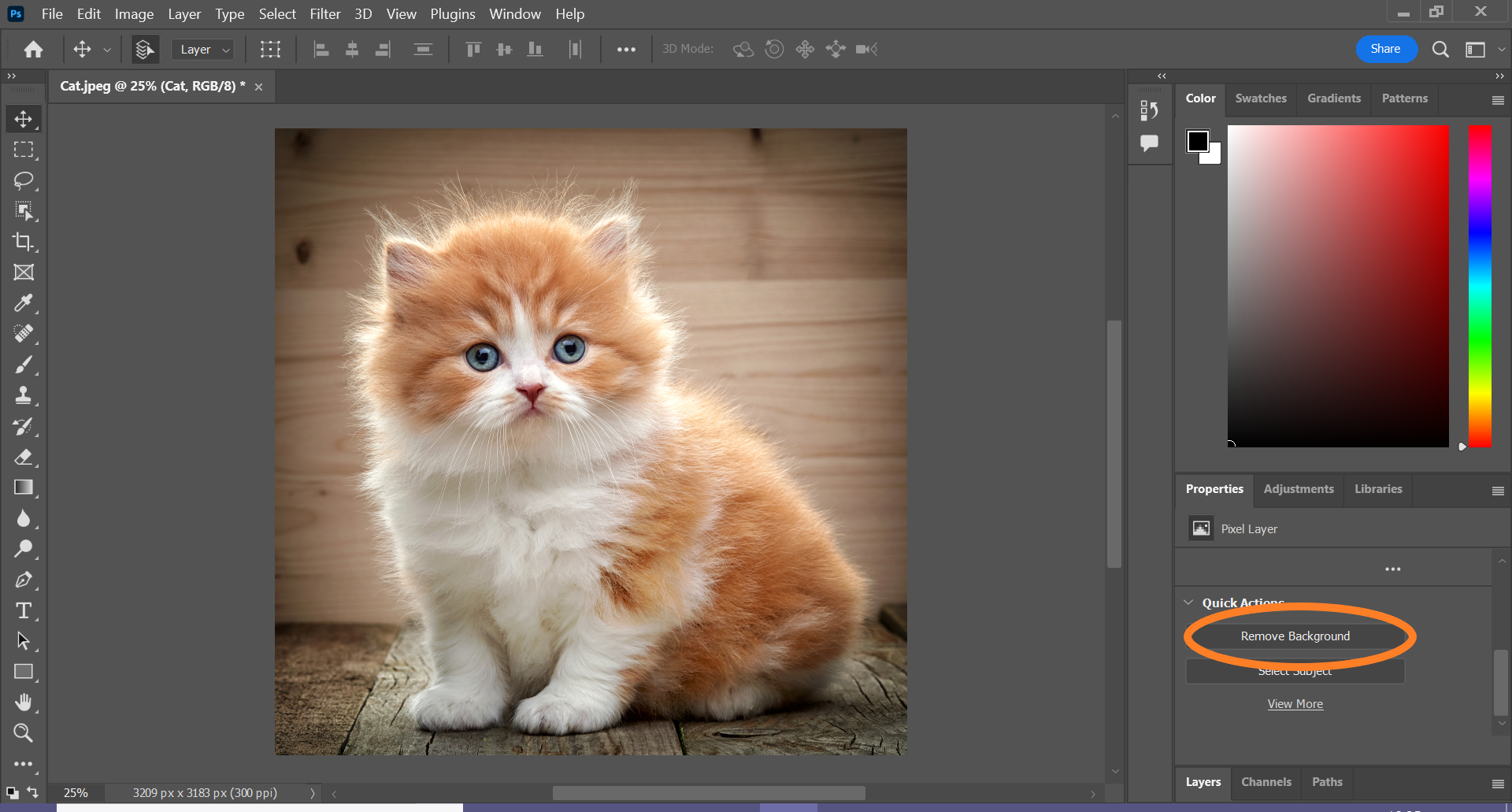Reset default foreground and background colors
The image size is (1512, 812).
tap(12, 792)
